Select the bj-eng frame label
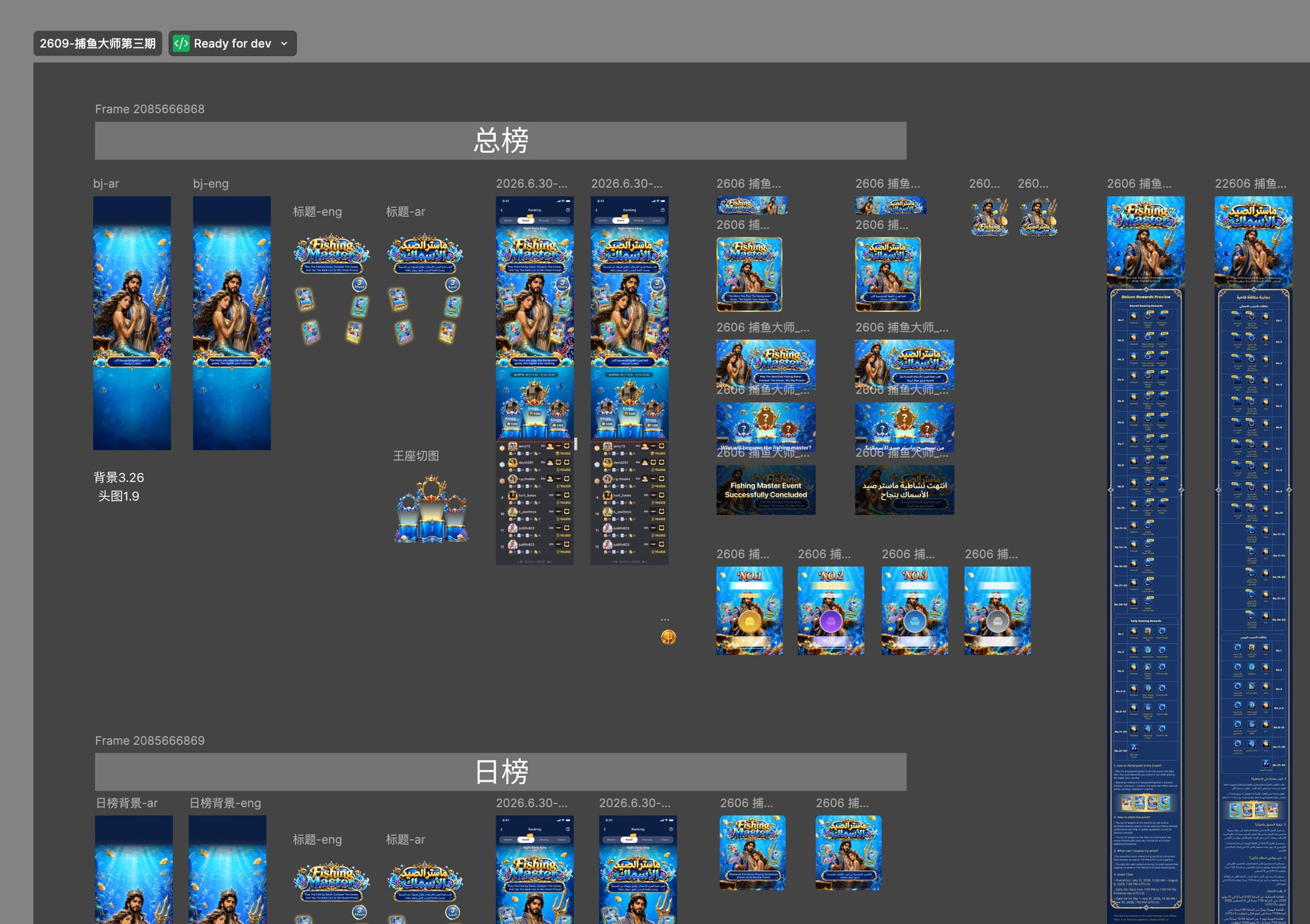Image resolution: width=1310 pixels, height=924 pixels. click(x=211, y=184)
